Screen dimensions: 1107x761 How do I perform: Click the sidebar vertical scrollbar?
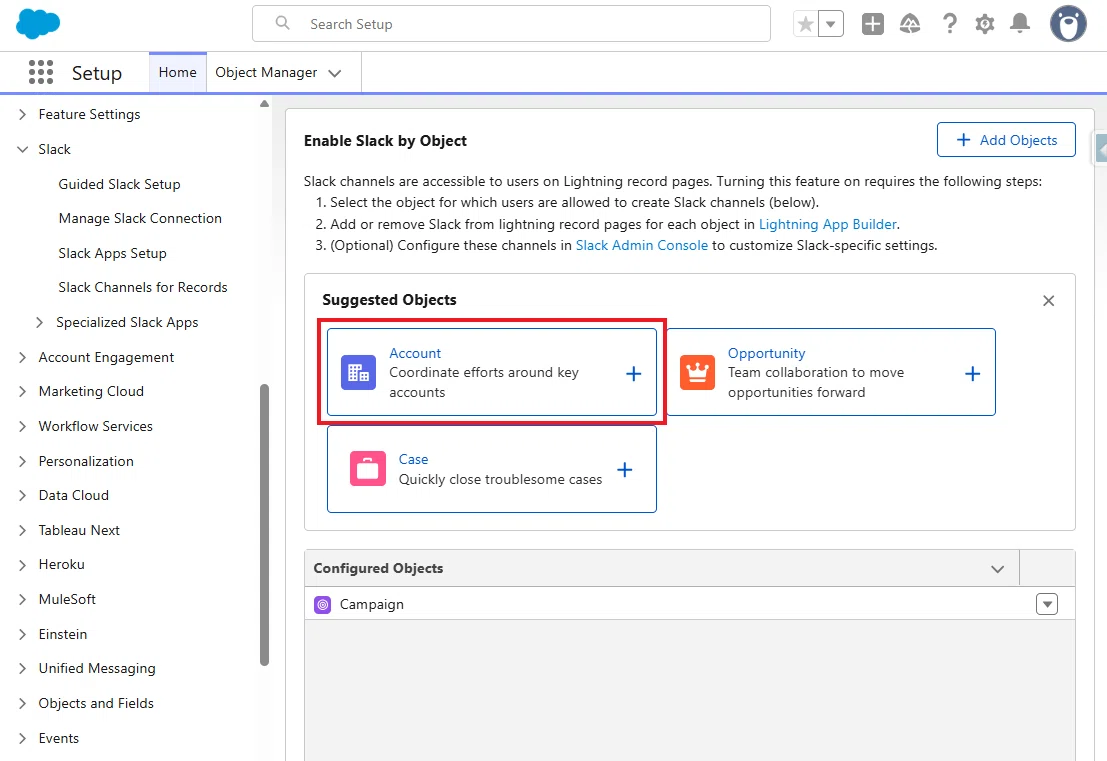265,525
